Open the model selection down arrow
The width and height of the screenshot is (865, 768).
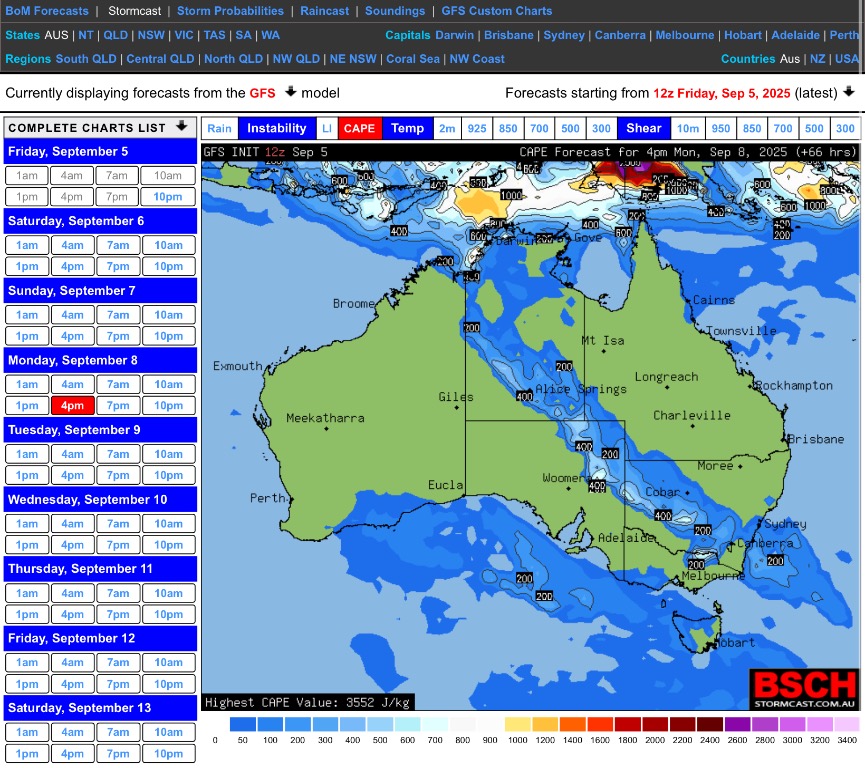(290, 92)
